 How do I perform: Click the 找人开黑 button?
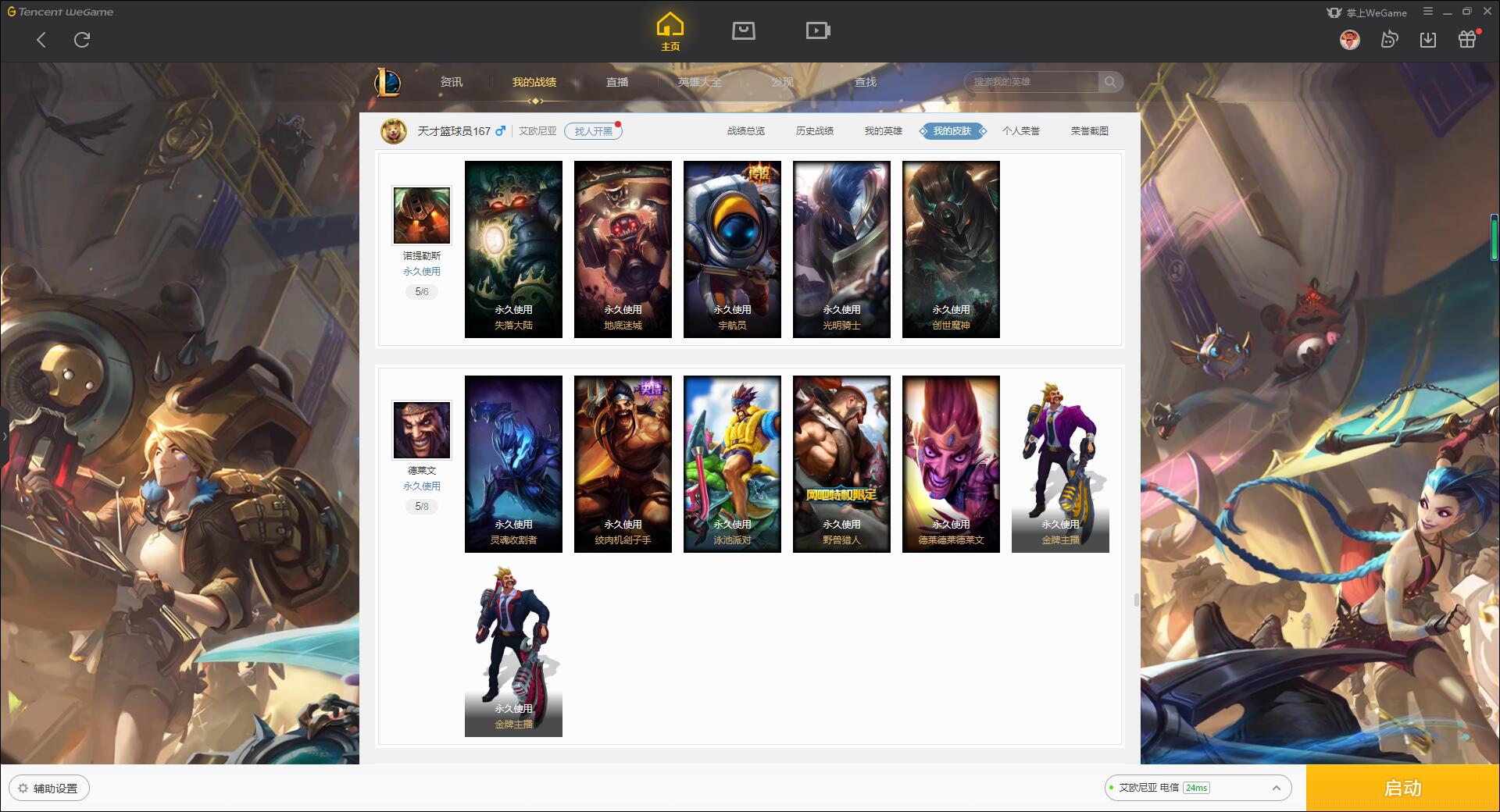click(593, 131)
